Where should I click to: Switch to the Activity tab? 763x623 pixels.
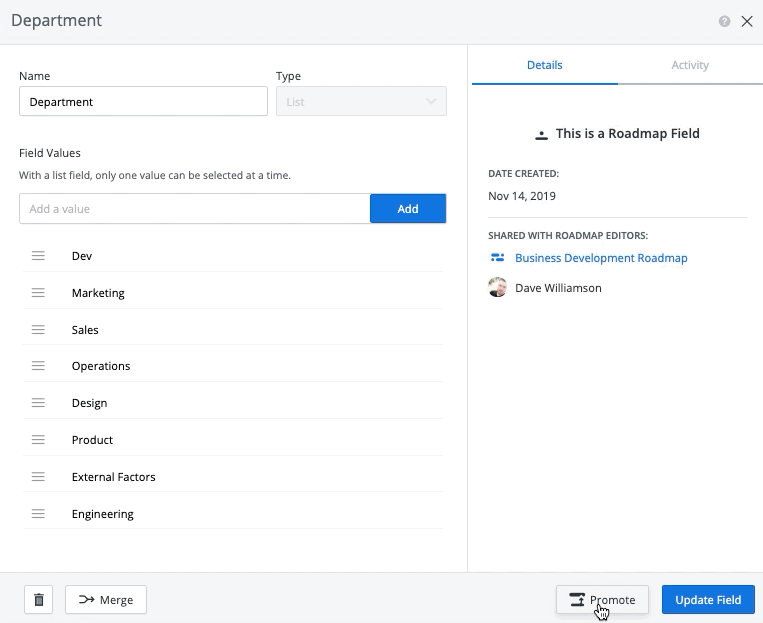[x=690, y=65]
